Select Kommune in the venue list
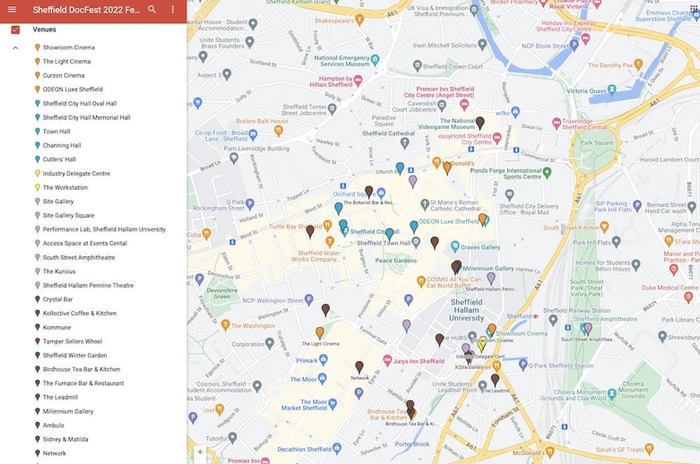The width and height of the screenshot is (700, 464). [57, 327]
